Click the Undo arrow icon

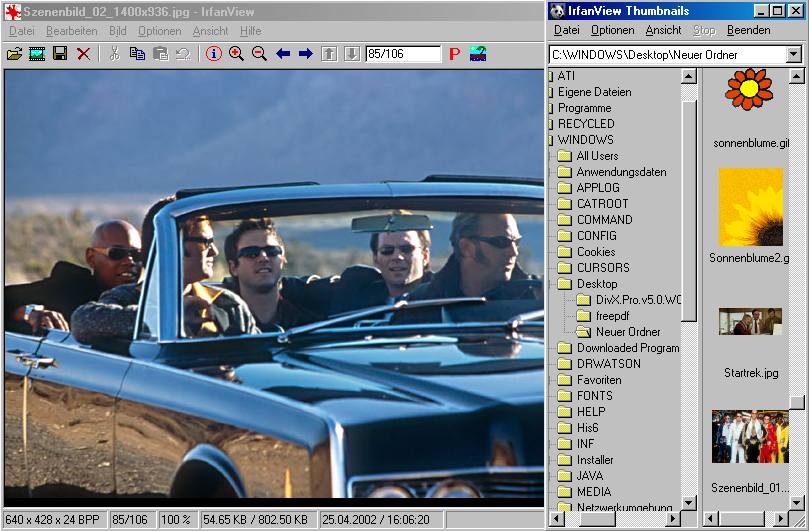coord(183,54)
